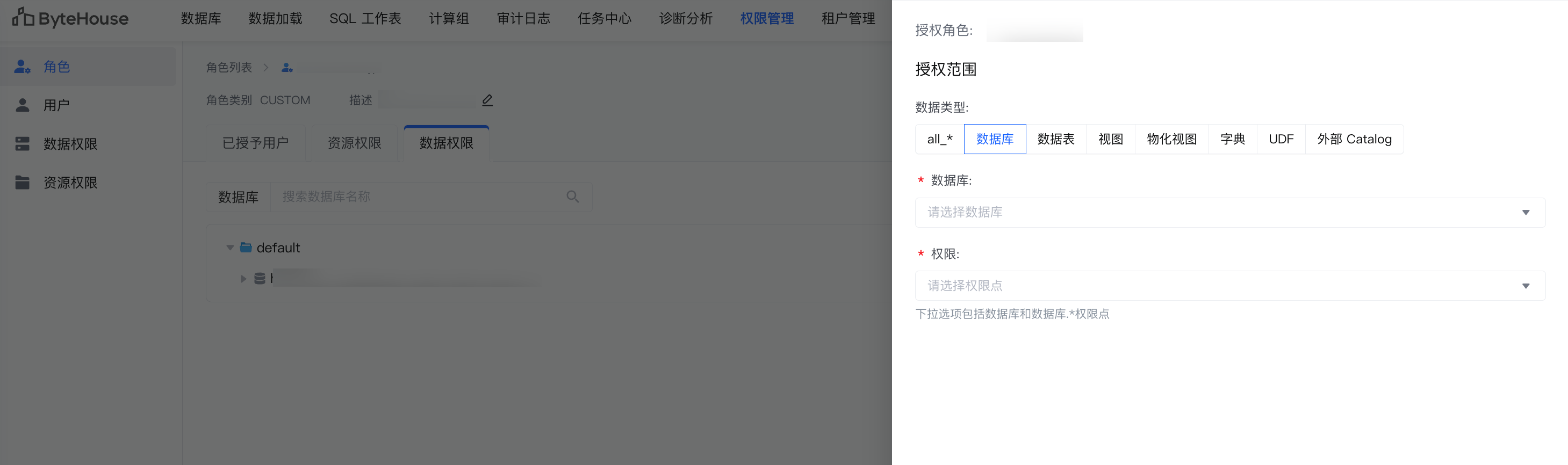Go to SQL 工作表 menu
Screen dimensions: 1568x465
click(x=365, y=19)
